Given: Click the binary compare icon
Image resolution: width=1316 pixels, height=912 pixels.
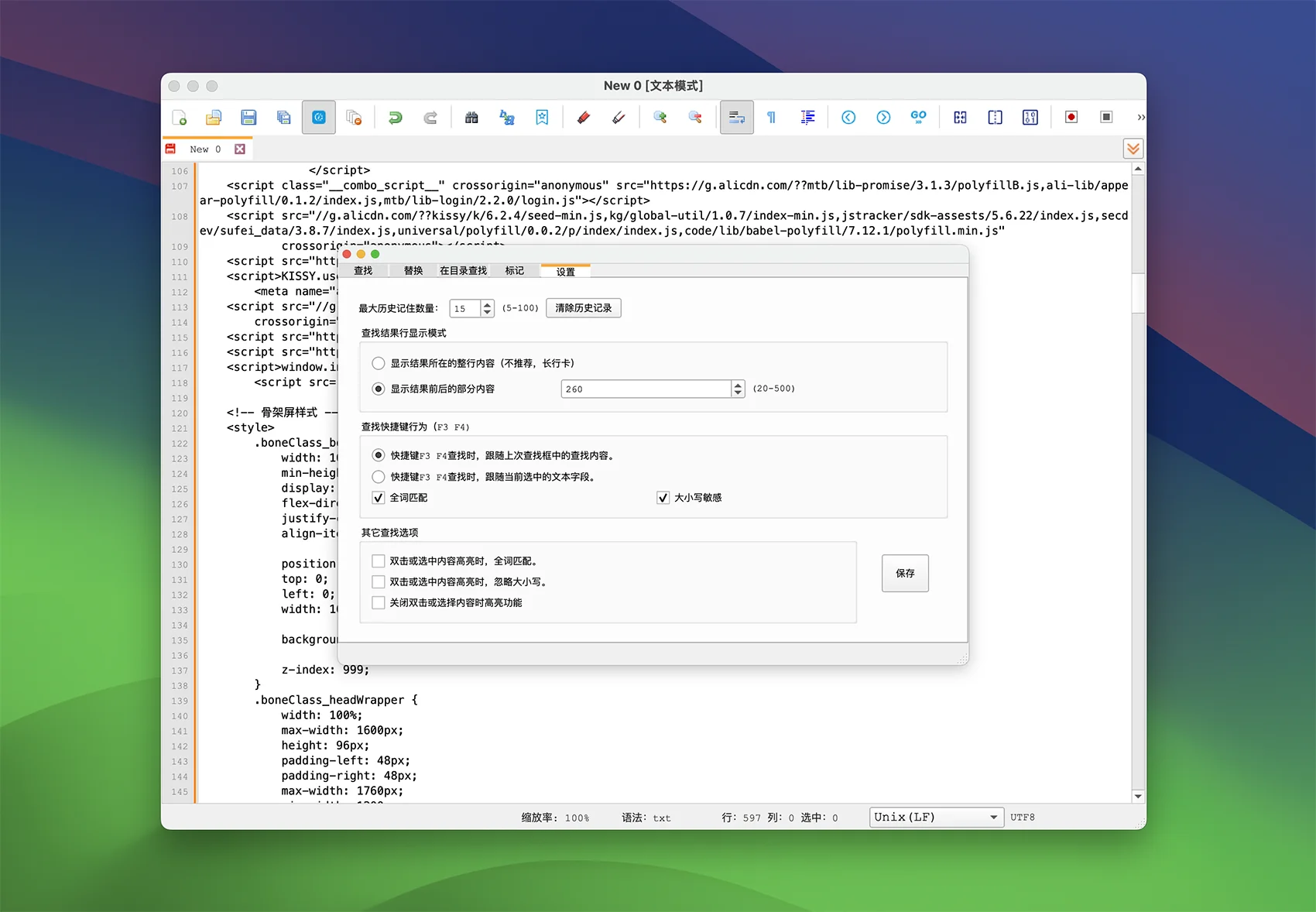Looking at the screenshot, I should click(x=1030, y=118).
